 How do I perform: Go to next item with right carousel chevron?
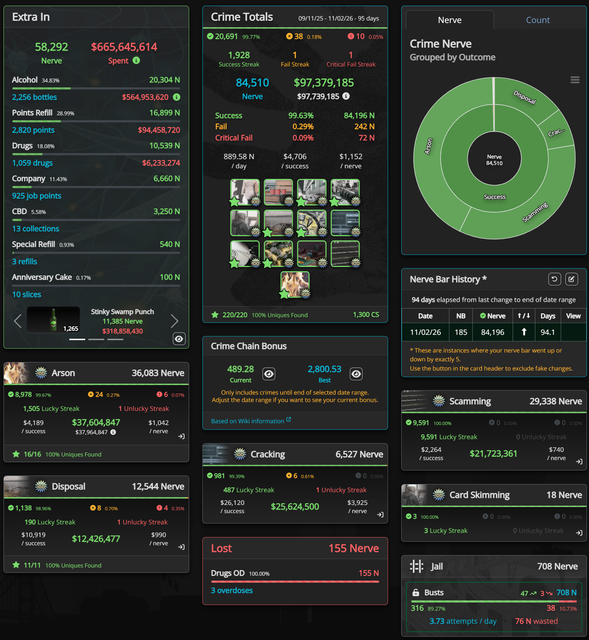click(x=174, y=321)
